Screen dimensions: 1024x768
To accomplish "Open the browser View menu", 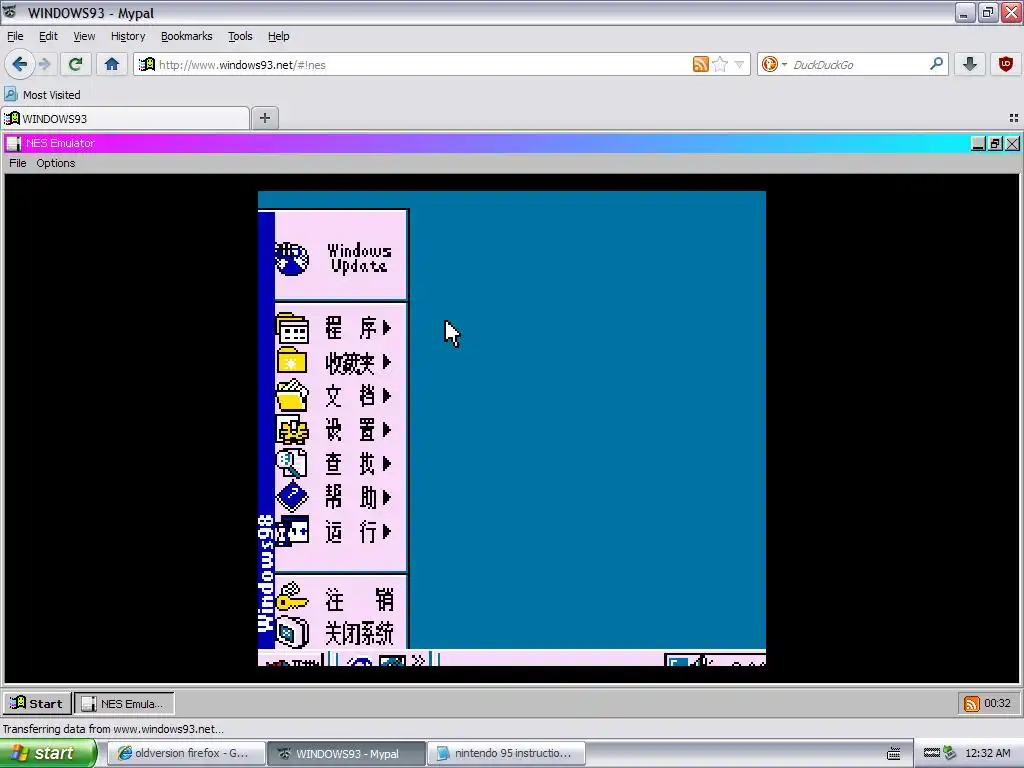I will coord(84,37).
